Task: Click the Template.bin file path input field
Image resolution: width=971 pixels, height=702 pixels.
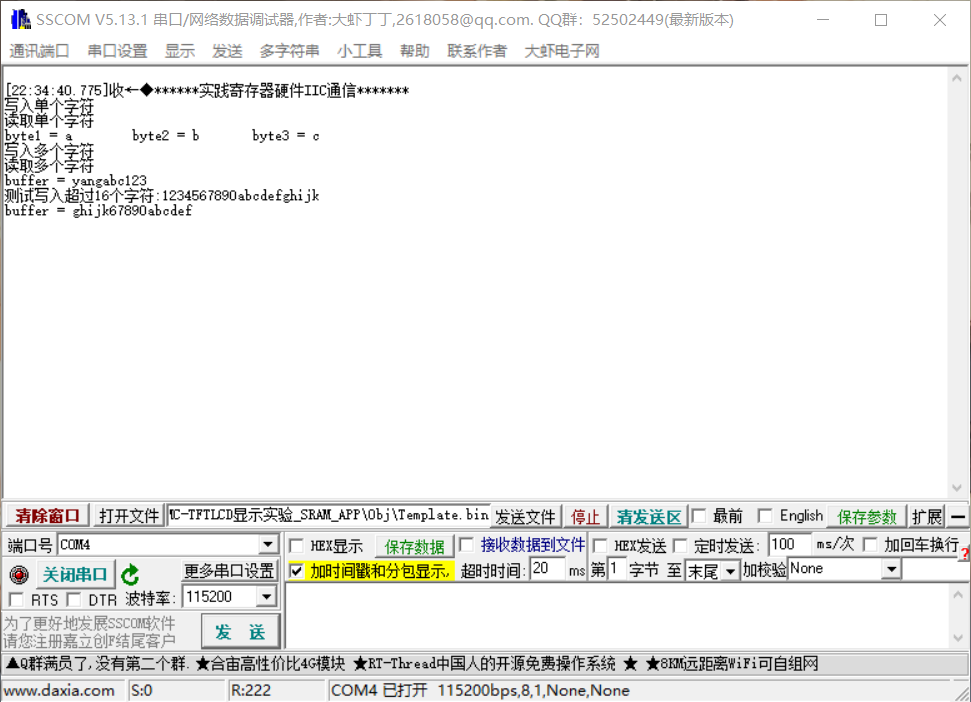Action: 325,516
